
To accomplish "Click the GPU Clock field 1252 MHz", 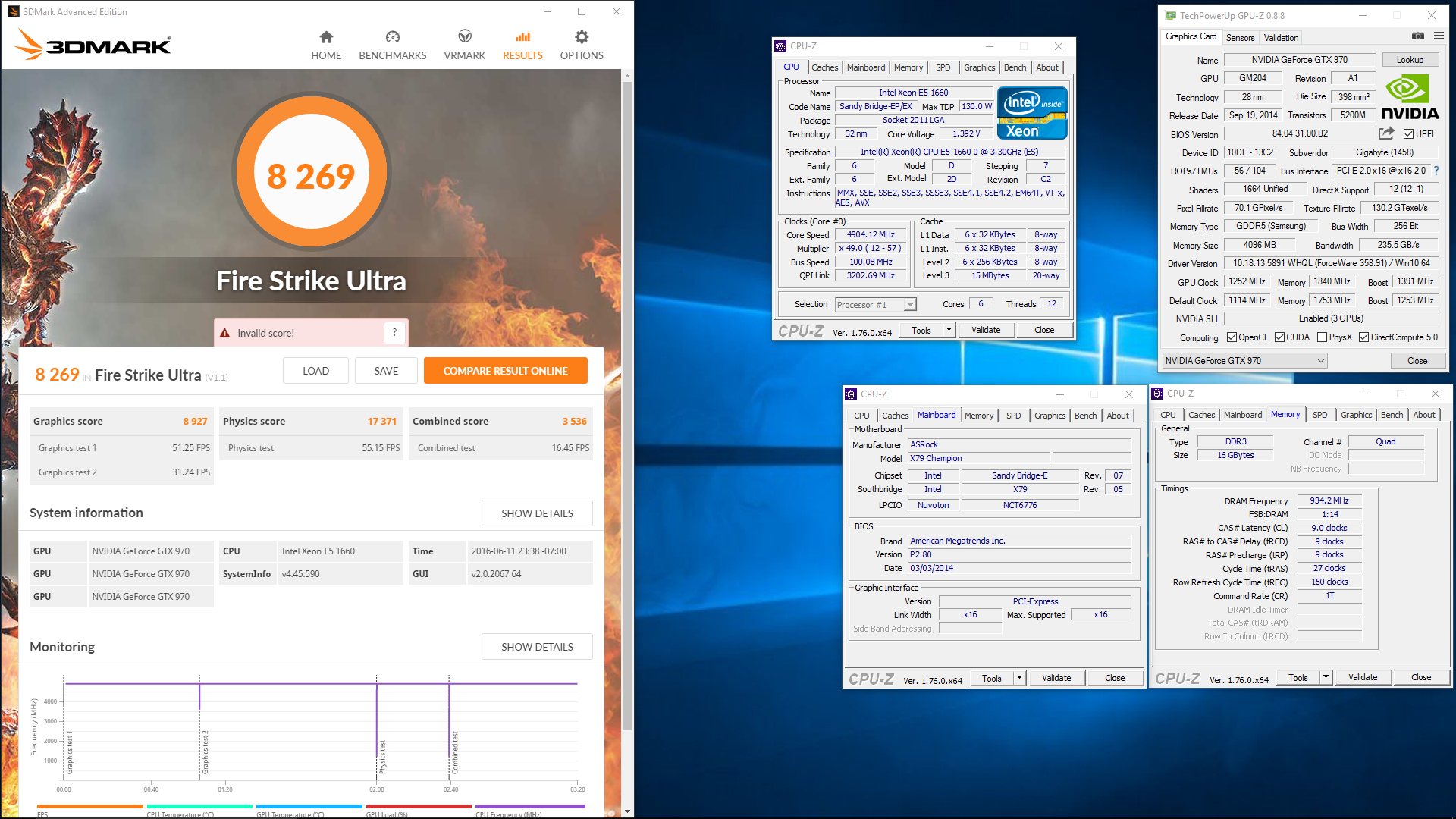I will 1247,281.
